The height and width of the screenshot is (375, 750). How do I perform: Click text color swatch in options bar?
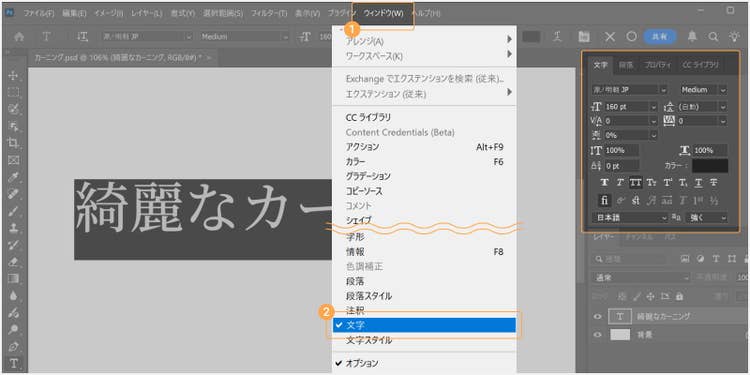(x=531, y=36)
